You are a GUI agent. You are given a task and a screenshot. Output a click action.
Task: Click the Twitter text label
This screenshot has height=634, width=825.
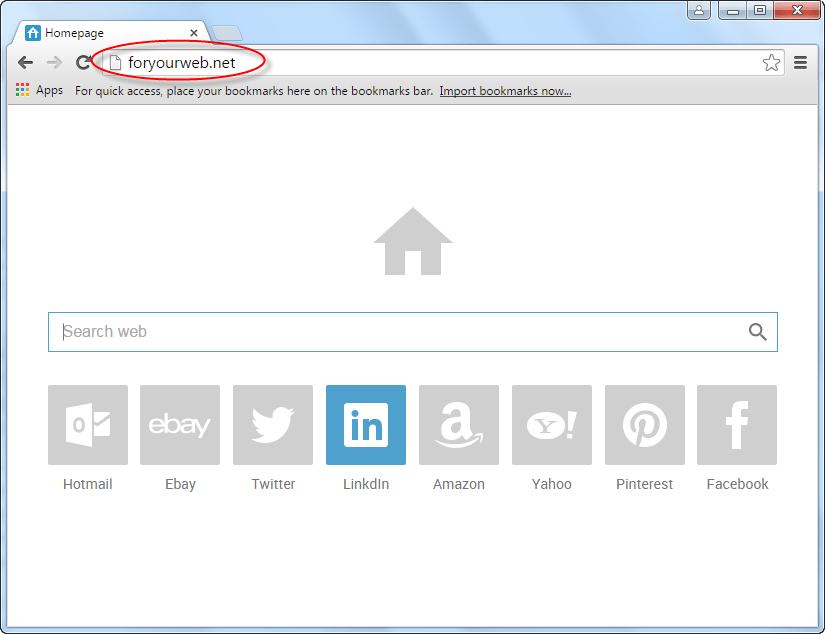click(273, 484)
